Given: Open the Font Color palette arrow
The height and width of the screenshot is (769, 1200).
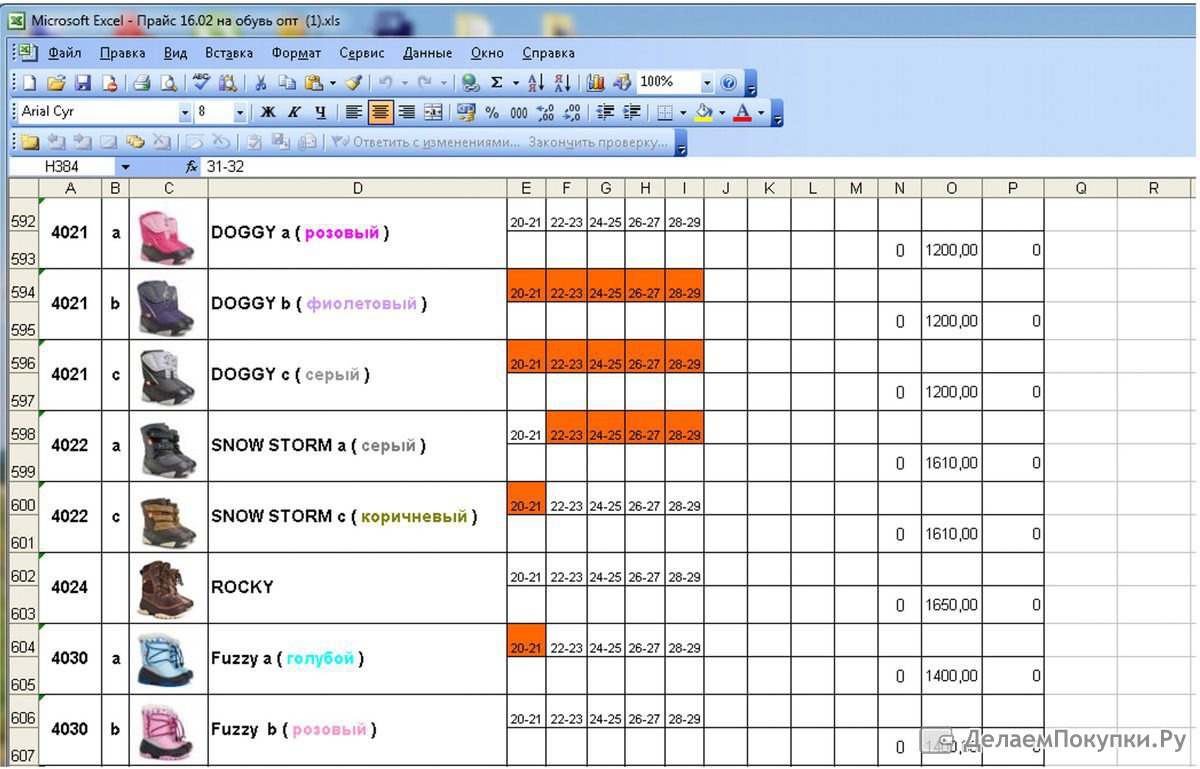Looking at the screenshot, I should coord(760,112).
